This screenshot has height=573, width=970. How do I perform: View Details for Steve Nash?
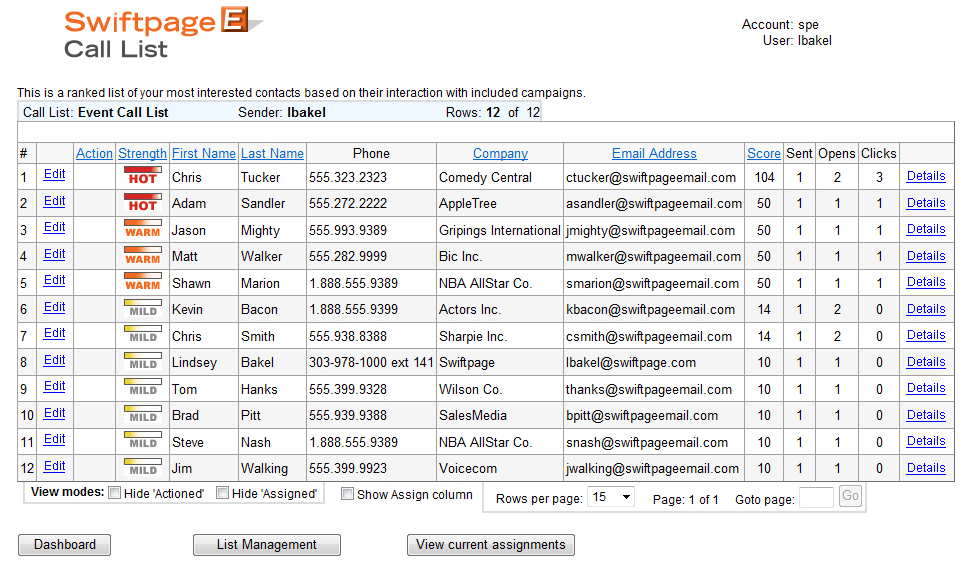[925, 441]
